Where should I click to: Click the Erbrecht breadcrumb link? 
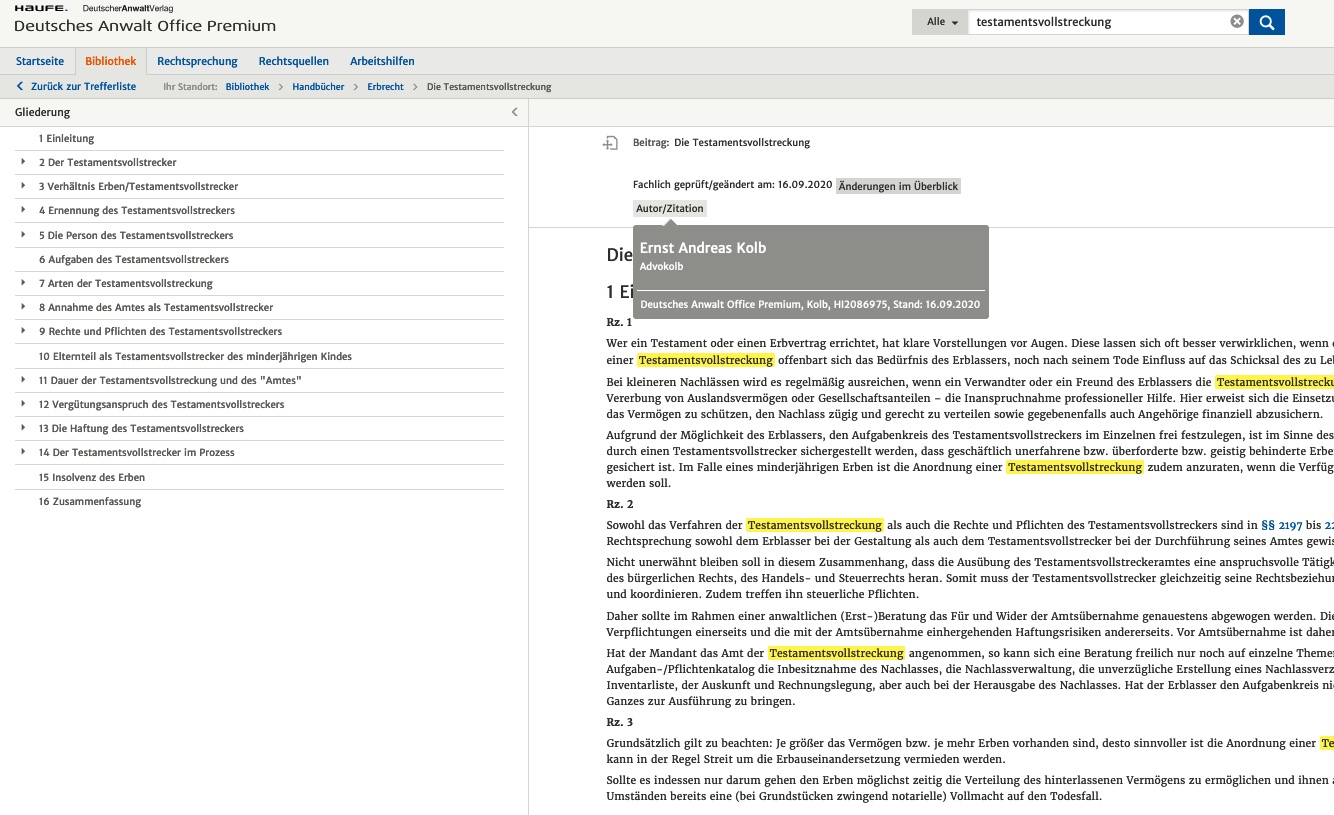385,87
